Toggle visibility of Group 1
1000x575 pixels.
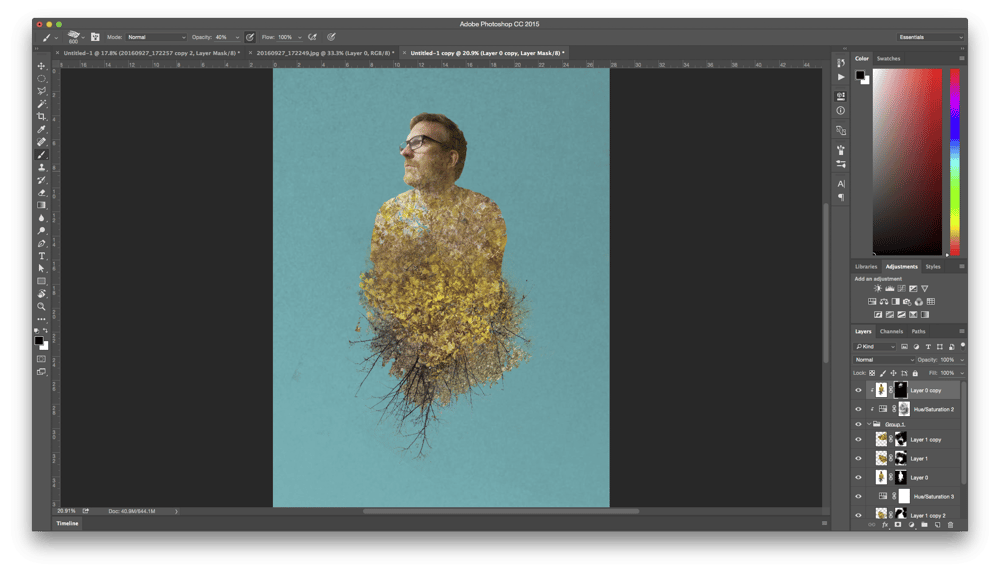coord(858,424)
